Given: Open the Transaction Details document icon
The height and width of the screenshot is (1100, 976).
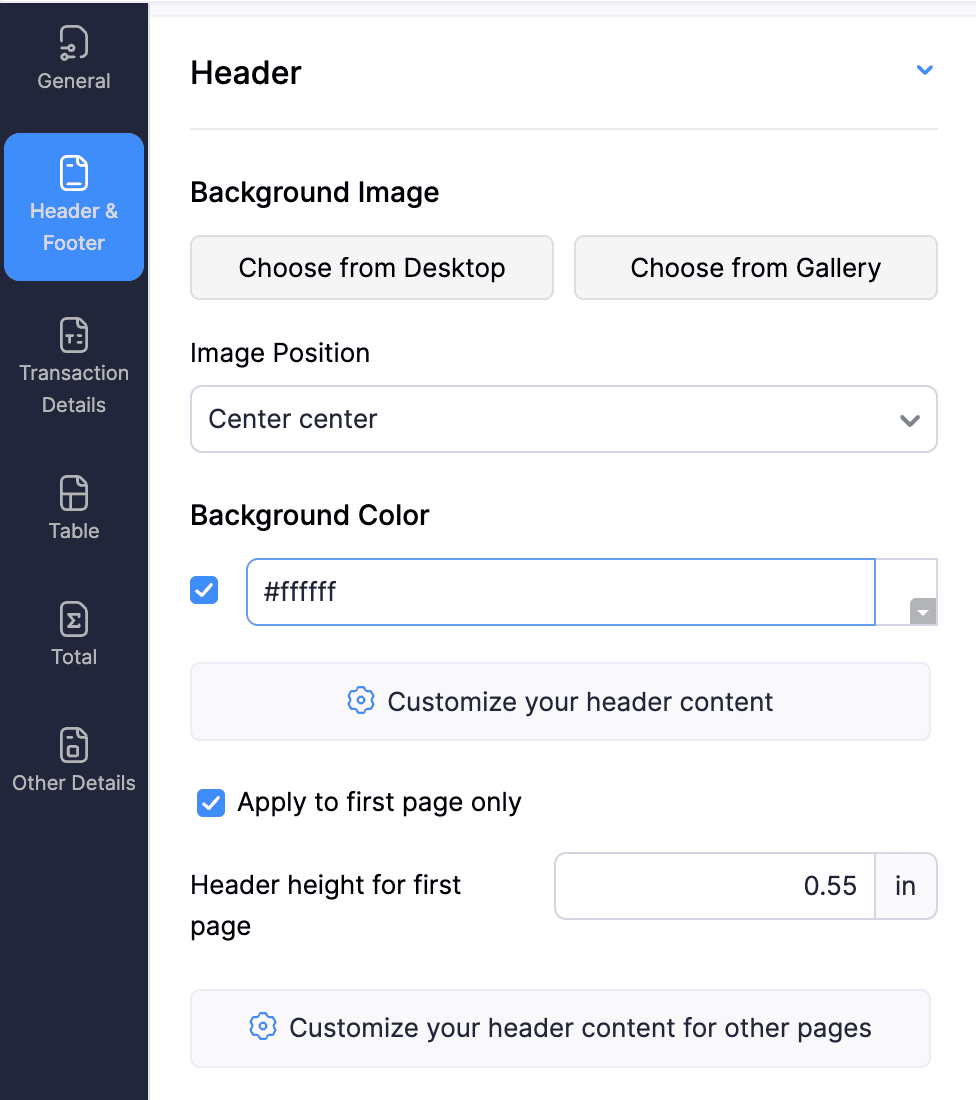Looking at the screenshot, I should 74,336.
